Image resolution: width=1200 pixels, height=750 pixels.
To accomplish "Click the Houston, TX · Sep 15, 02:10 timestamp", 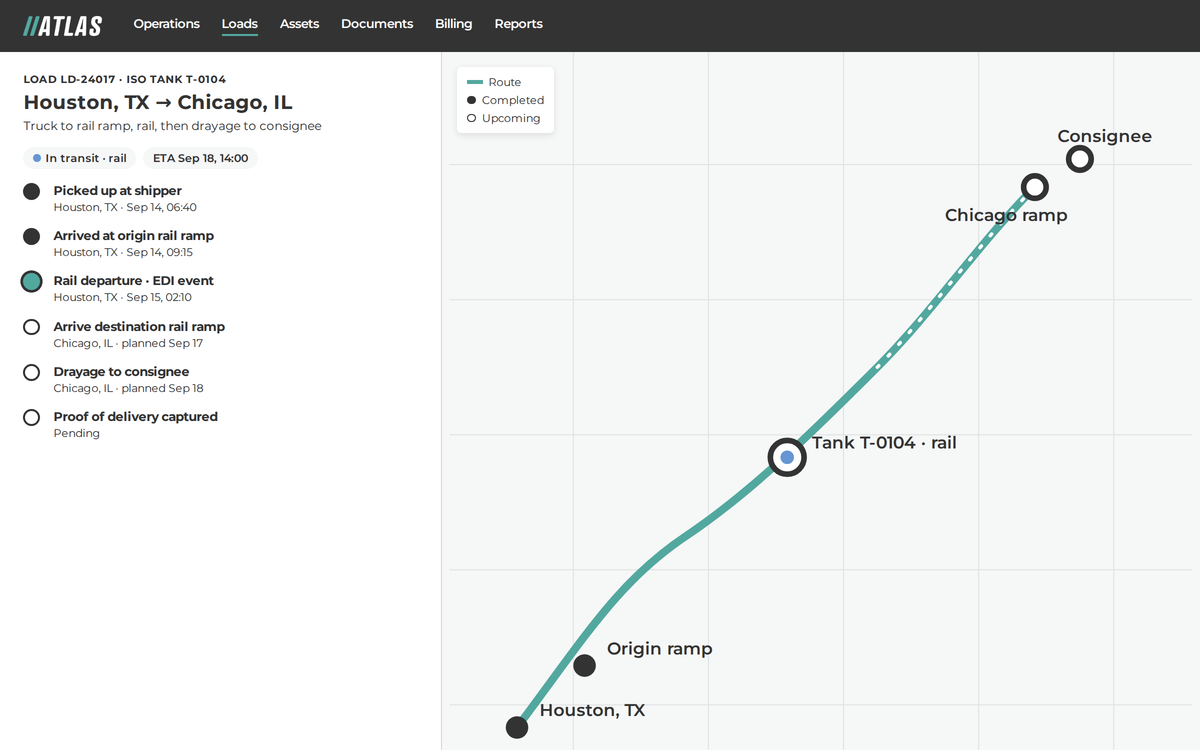I will 123,298.
